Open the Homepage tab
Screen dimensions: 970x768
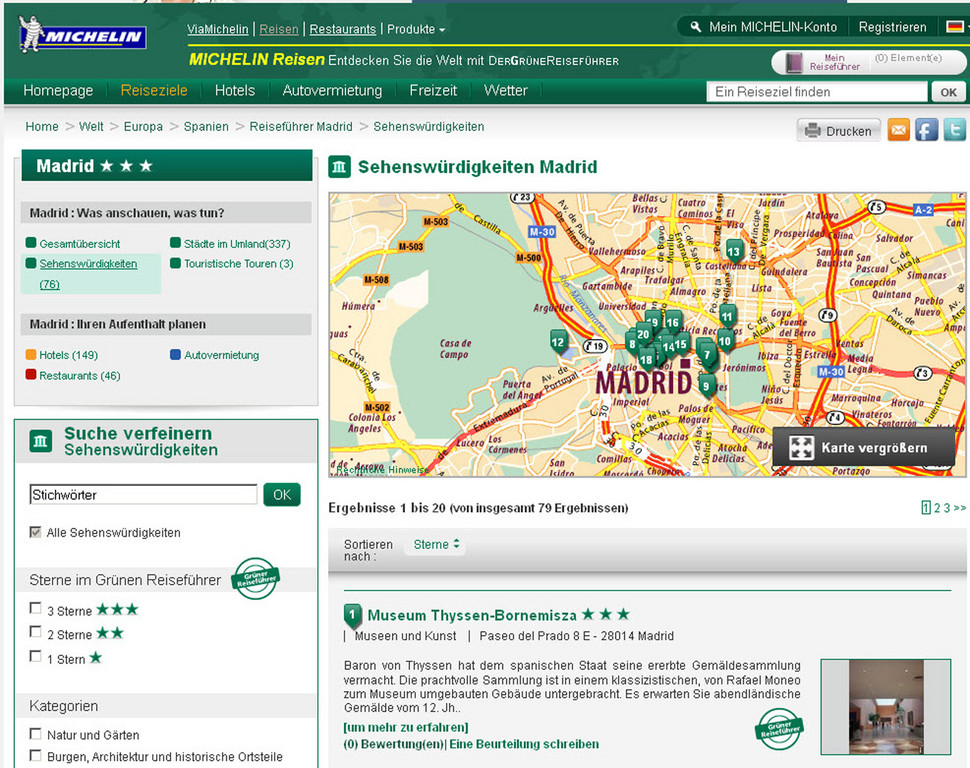point(58,90)
